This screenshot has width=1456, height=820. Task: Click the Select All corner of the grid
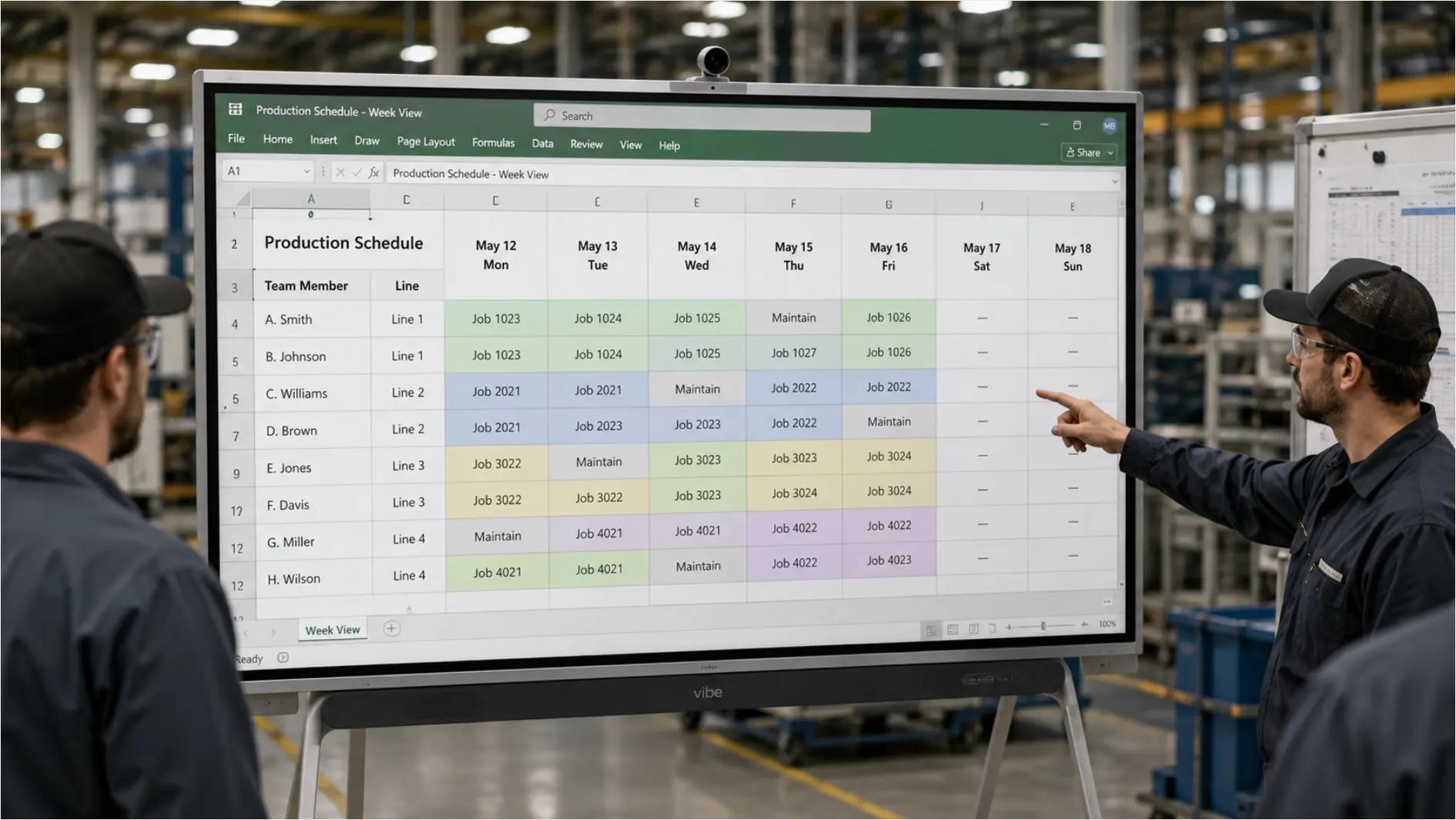(243, 199)
